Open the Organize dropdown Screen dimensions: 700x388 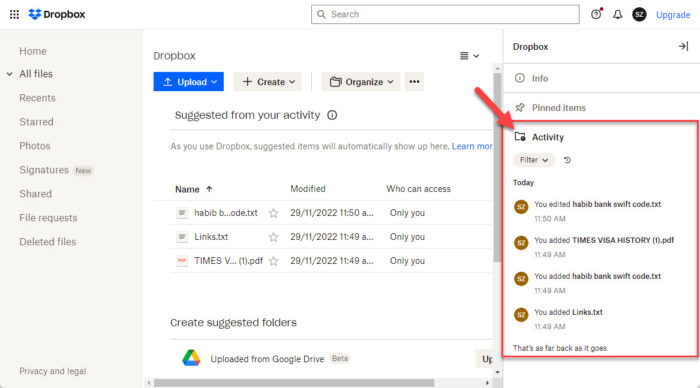coord(361,82)
